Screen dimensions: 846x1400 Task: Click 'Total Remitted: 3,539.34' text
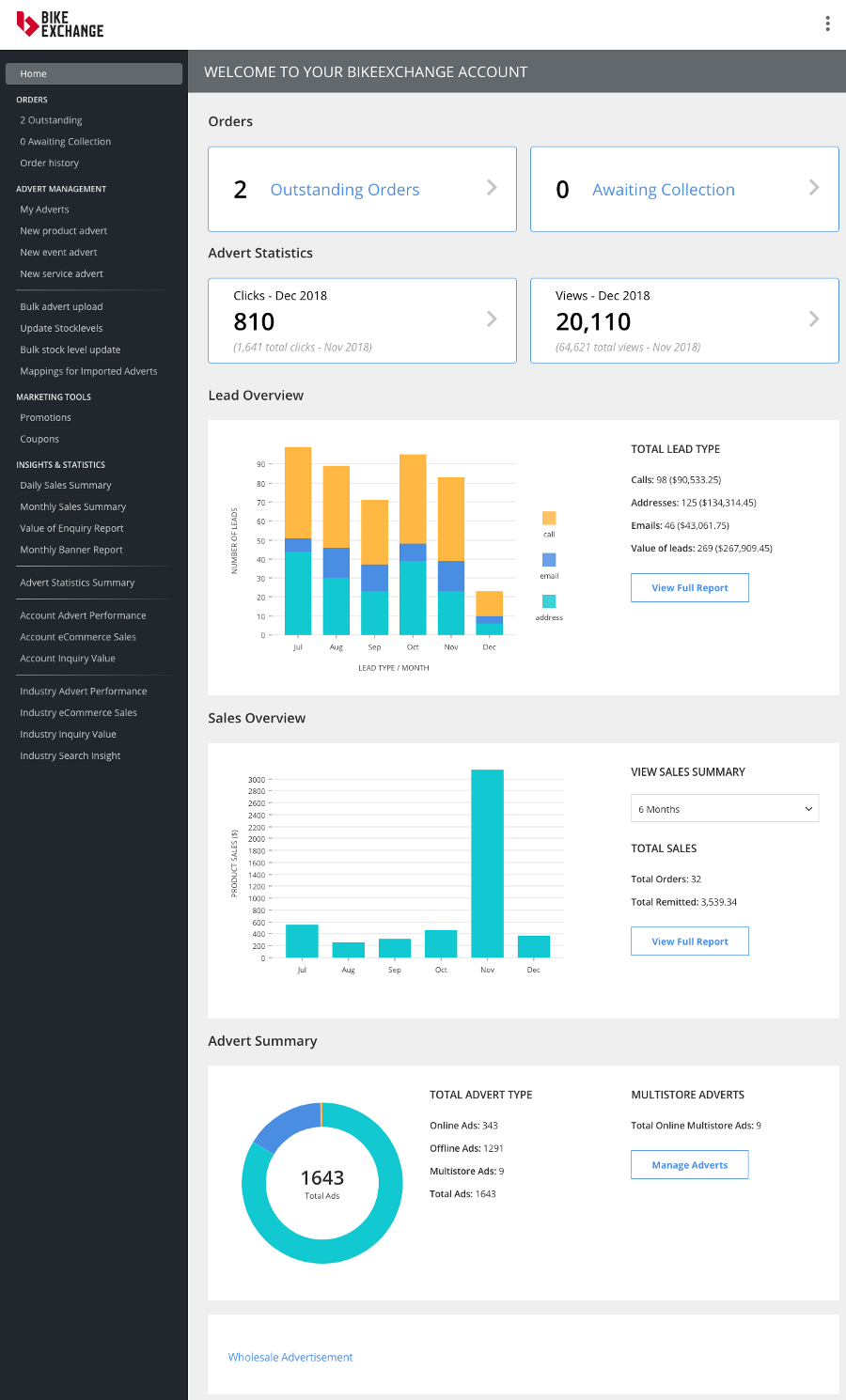pos(684,902)
